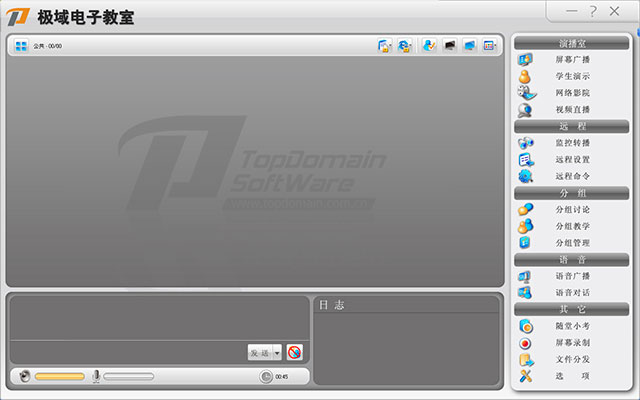Image resolution: width=640 pixels, height=400 pixels.
Task: Collapse the 演播室 section header
Action: click(x=572, y=43)
